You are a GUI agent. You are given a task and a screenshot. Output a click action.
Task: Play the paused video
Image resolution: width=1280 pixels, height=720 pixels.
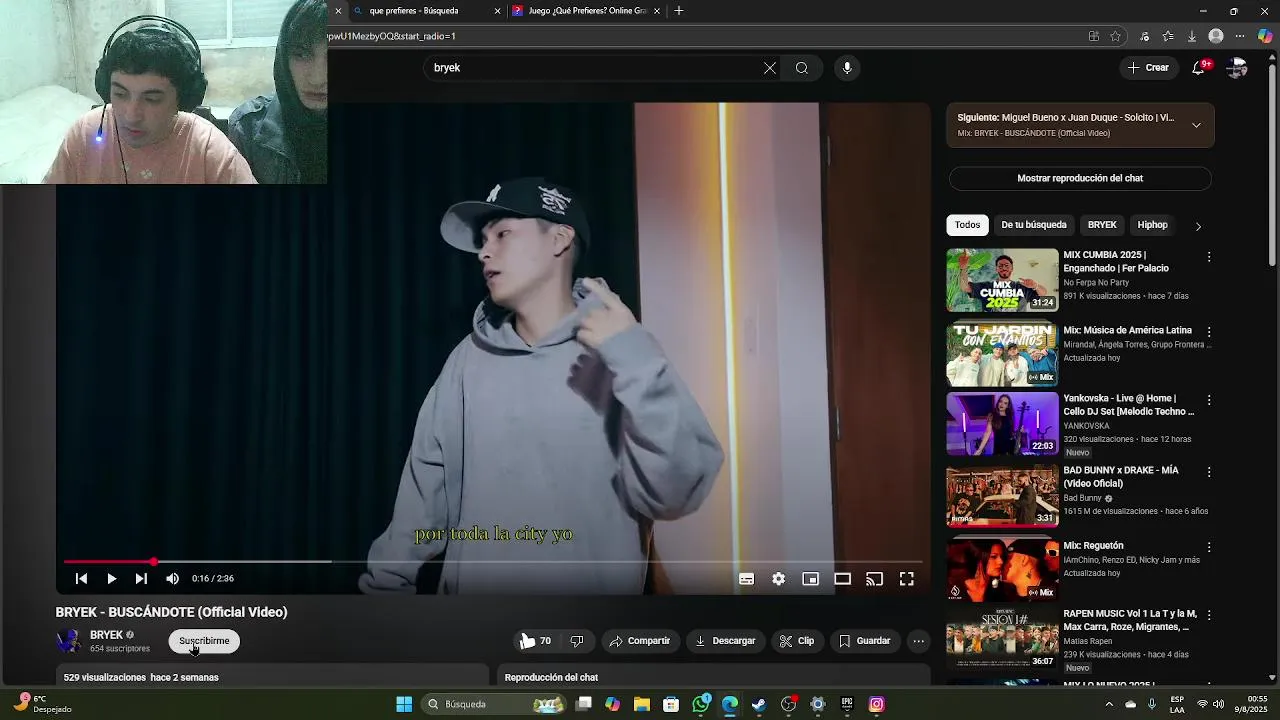point(111,578)
